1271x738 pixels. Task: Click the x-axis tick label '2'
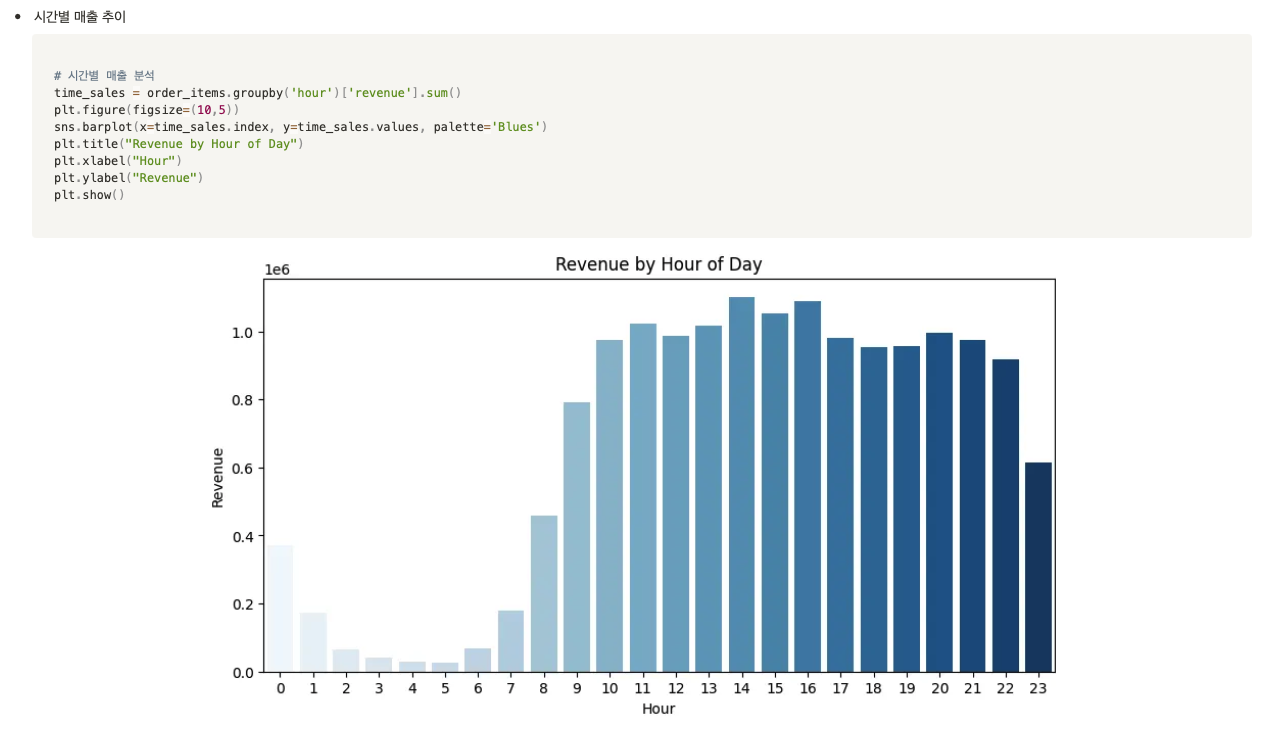[x=346, y=689]
